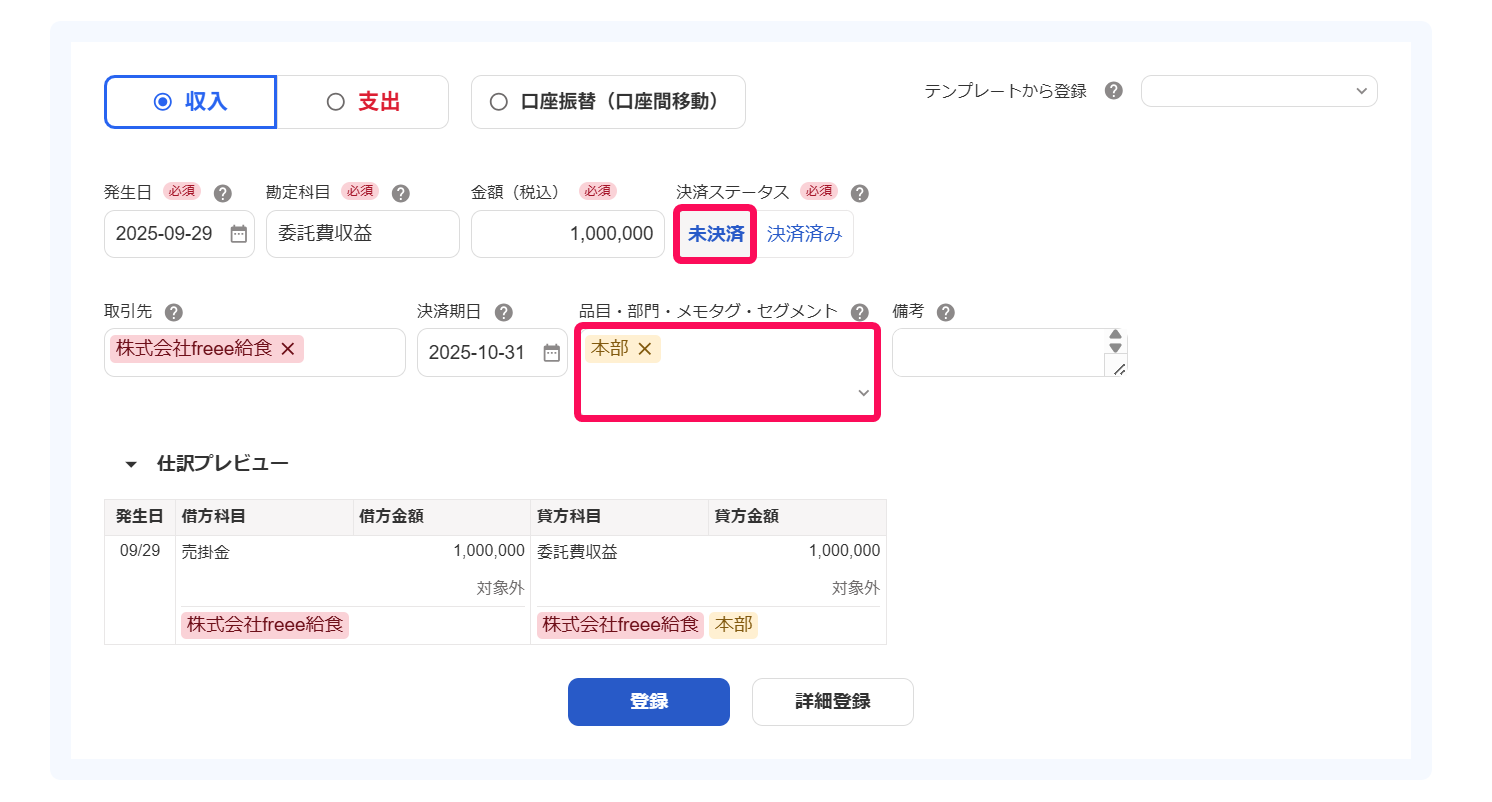Open calendar picker in 決済期日 field
Screen dimensions: 1492x802
coord(552,353)
